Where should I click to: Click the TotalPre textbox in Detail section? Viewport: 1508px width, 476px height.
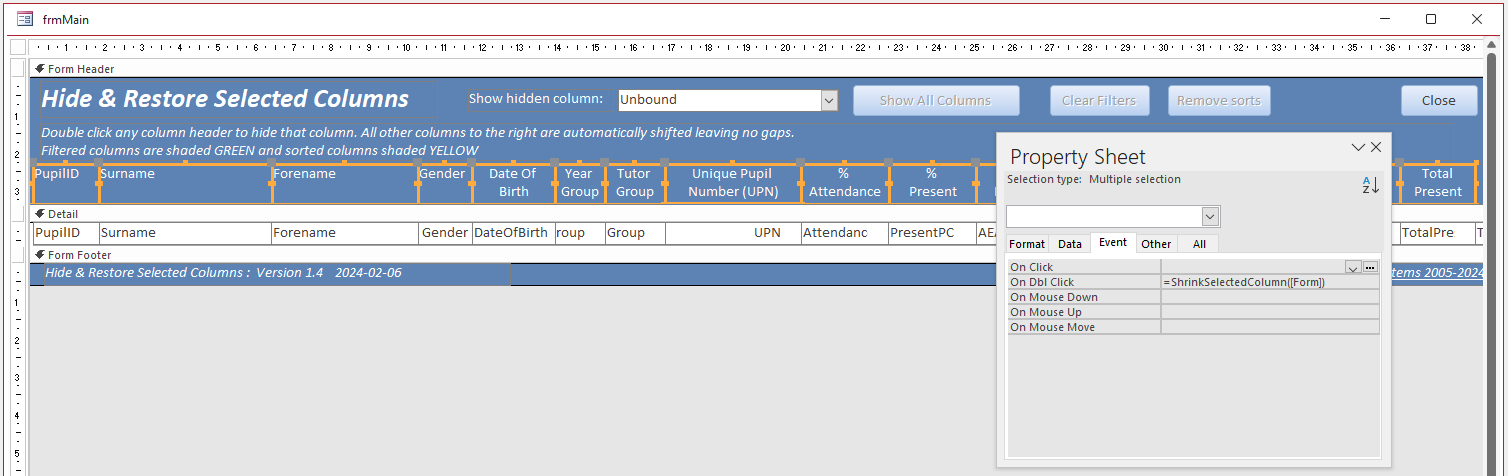coord(1438,233)
